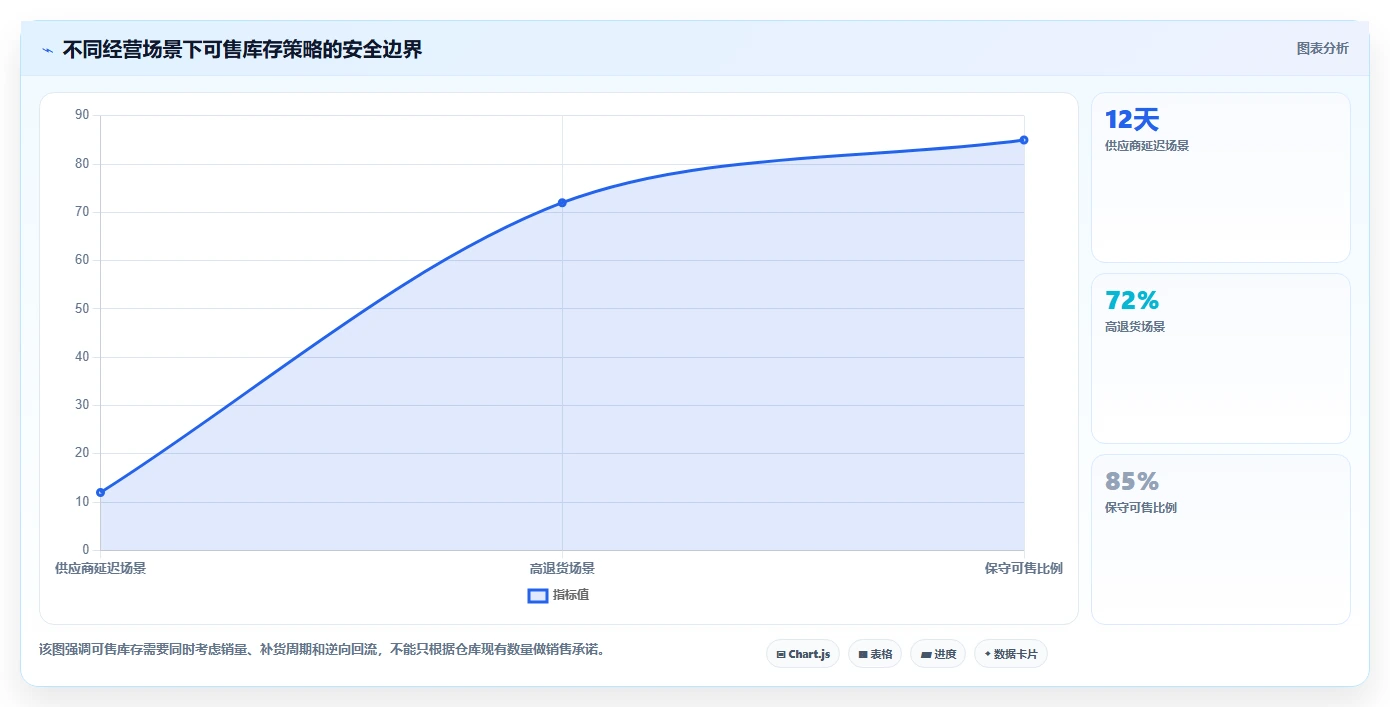Click the y-axis value 50
The height and width of the screenshot is (707, 1390).
point(82,308)
